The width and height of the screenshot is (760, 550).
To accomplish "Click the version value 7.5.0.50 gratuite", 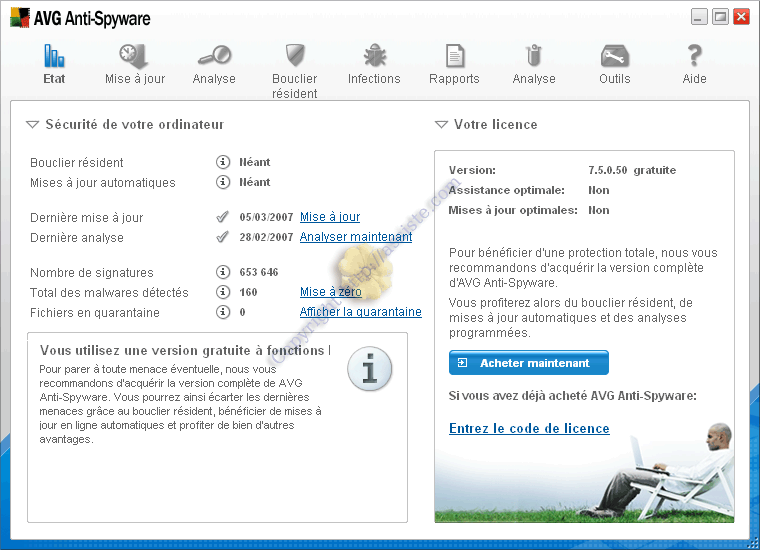I will [x=632, y=170].
